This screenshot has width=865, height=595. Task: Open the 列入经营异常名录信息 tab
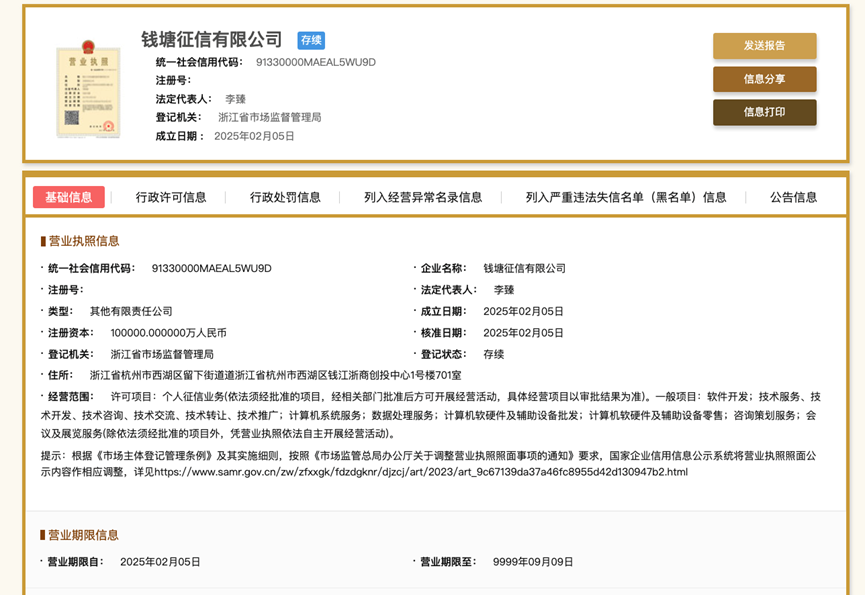(x=423, y=197)
